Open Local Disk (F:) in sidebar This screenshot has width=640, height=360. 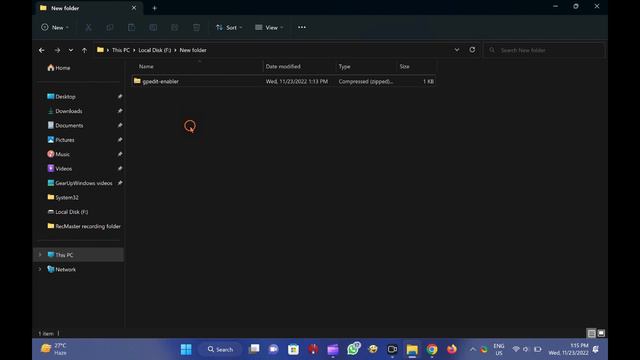point(68,212)
